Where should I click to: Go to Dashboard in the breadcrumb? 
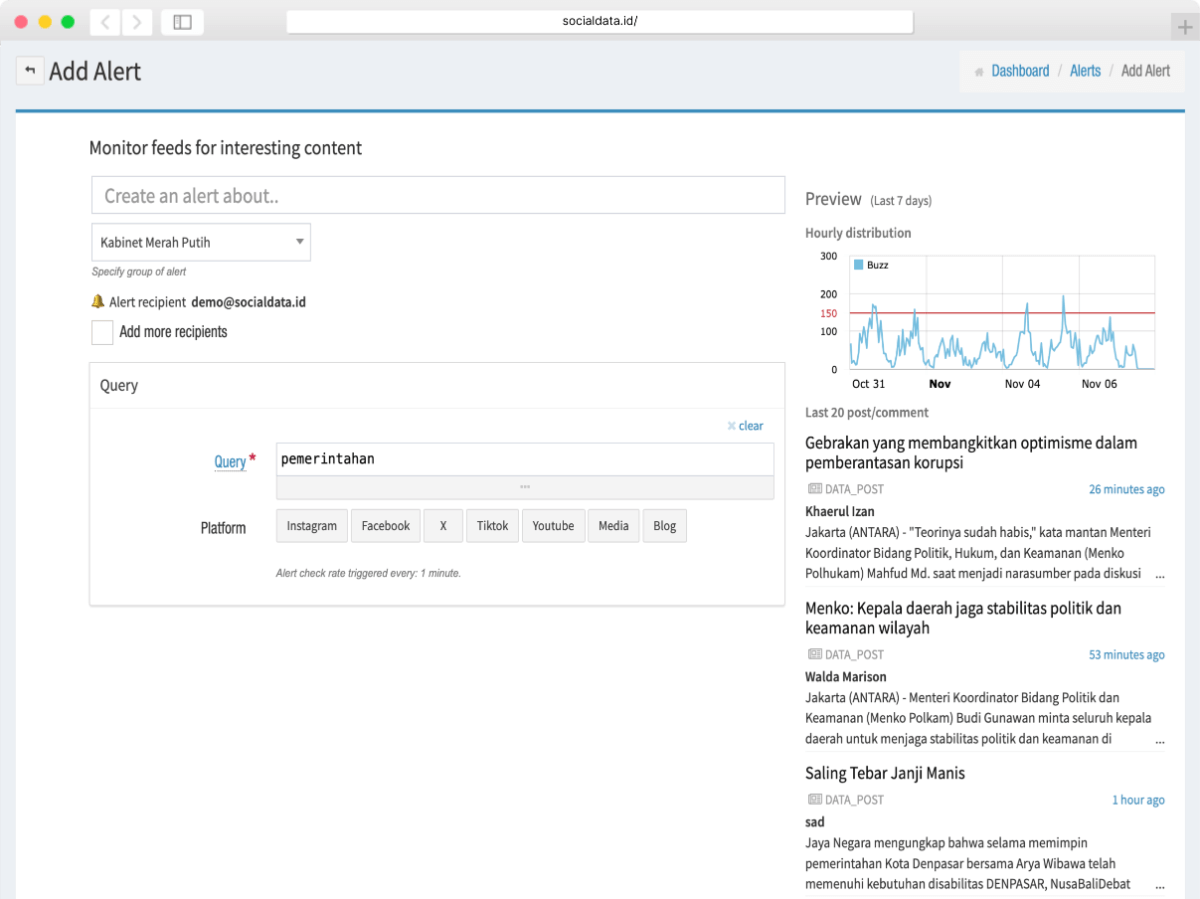tap(1020, 71)
